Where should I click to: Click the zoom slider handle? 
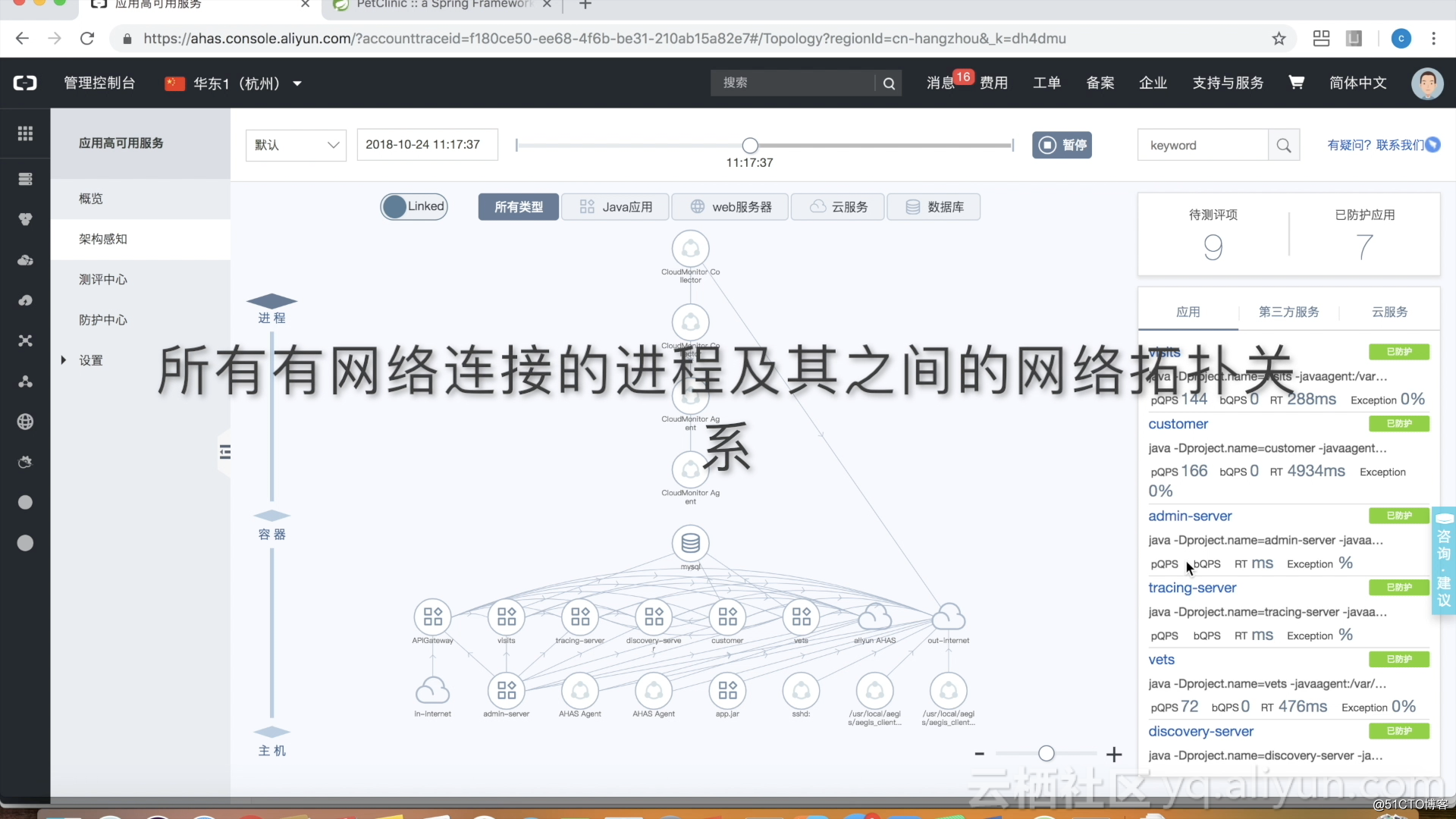click(1046, 753)
